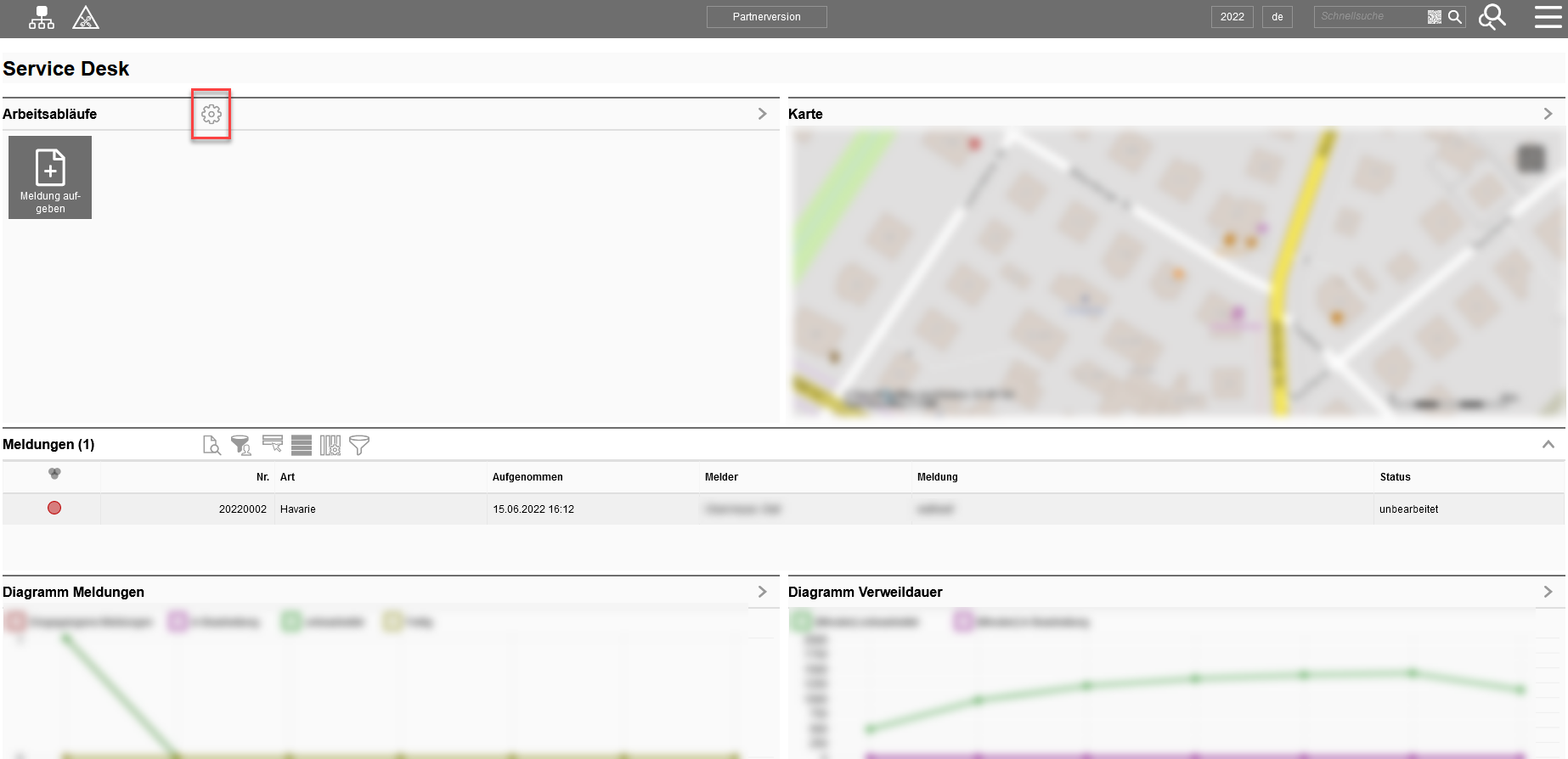The image size is (1568, 759).
Task: Click the red status dot of row 20220002
Action: 54,508
